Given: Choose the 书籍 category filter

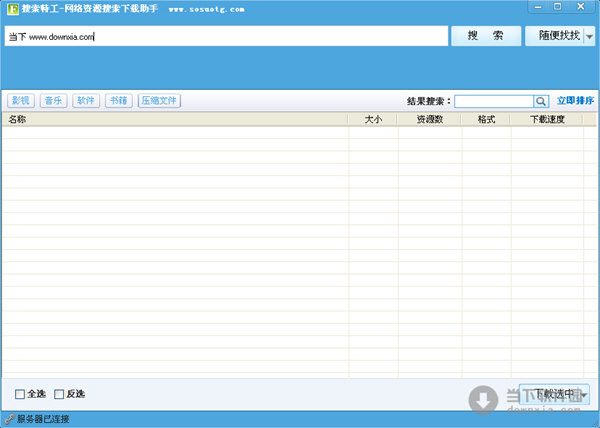Looking at the screenshot, I should coord(118,101).
